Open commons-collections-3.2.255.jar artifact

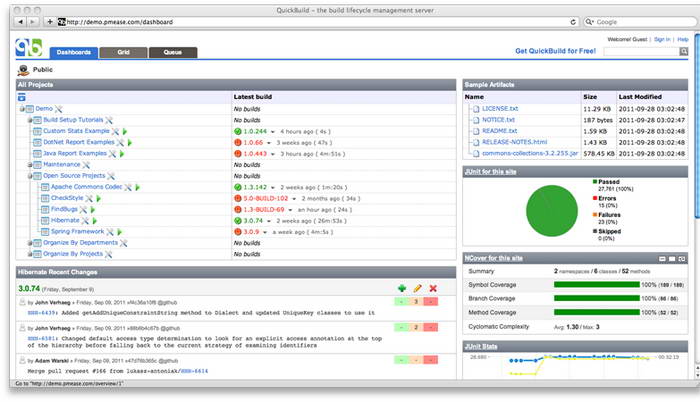click(530, 153)
